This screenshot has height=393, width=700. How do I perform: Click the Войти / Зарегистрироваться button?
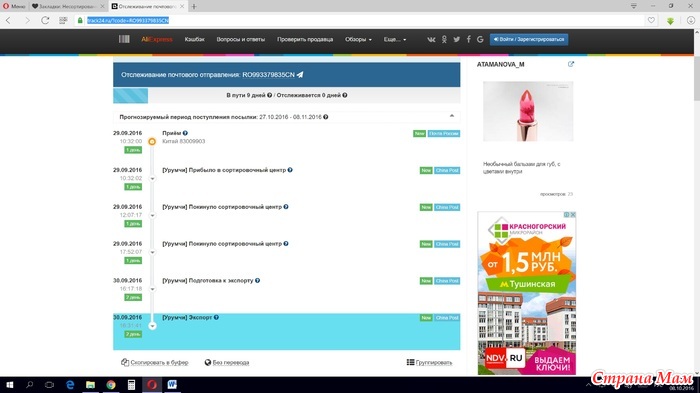click(529, 39)
